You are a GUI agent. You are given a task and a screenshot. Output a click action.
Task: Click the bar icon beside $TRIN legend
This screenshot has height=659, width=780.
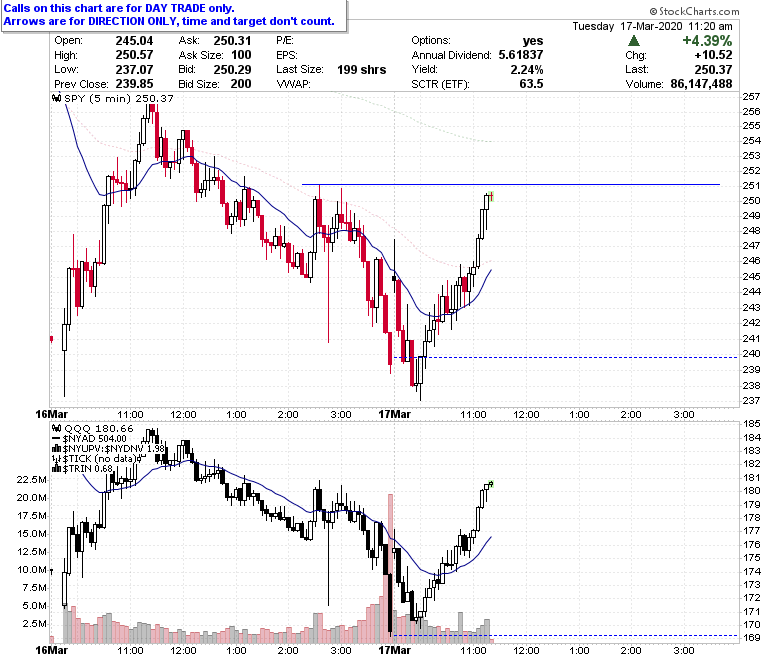point(57,469)
